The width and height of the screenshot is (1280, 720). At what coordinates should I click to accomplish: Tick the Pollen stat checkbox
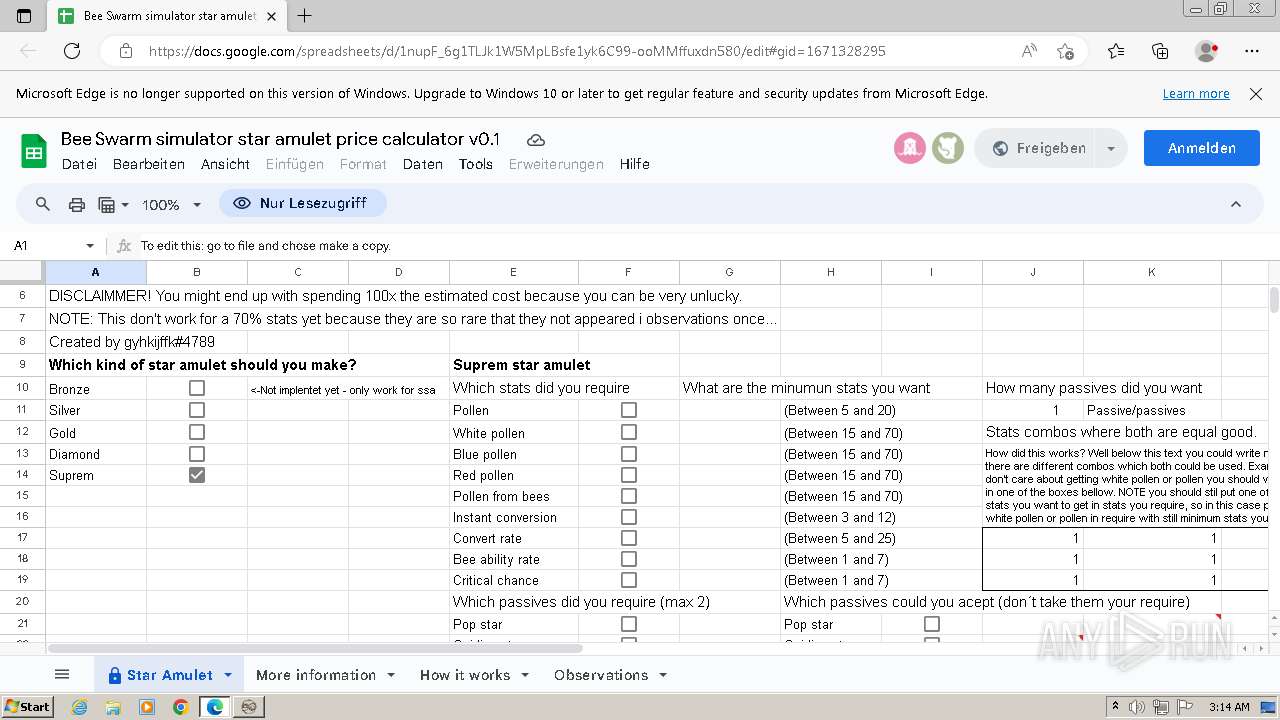(629, 410)
